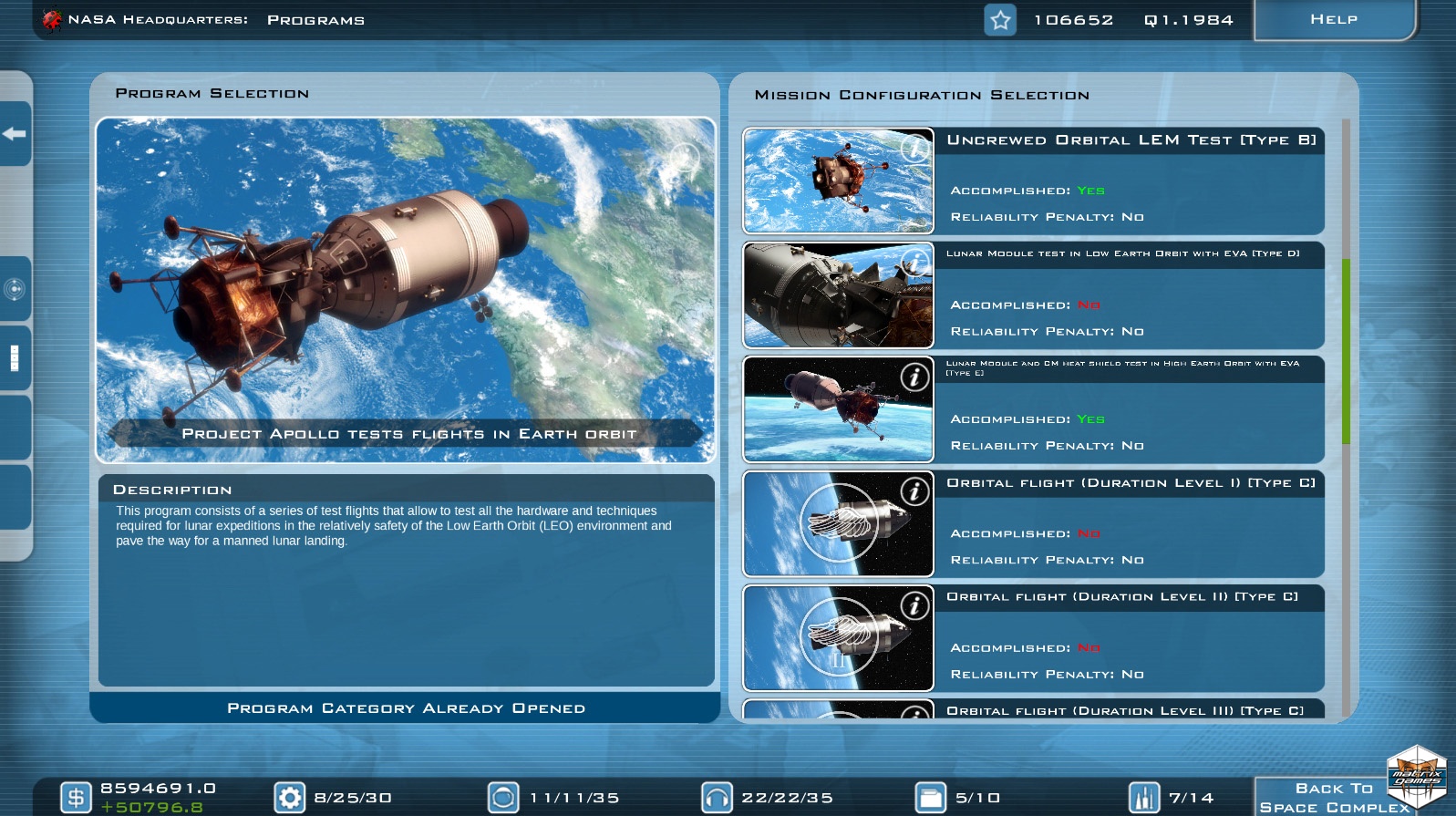Viewport: 1456px width, 816px height.
Task: Click the green mission list scrollbar
Action: 1346,351
